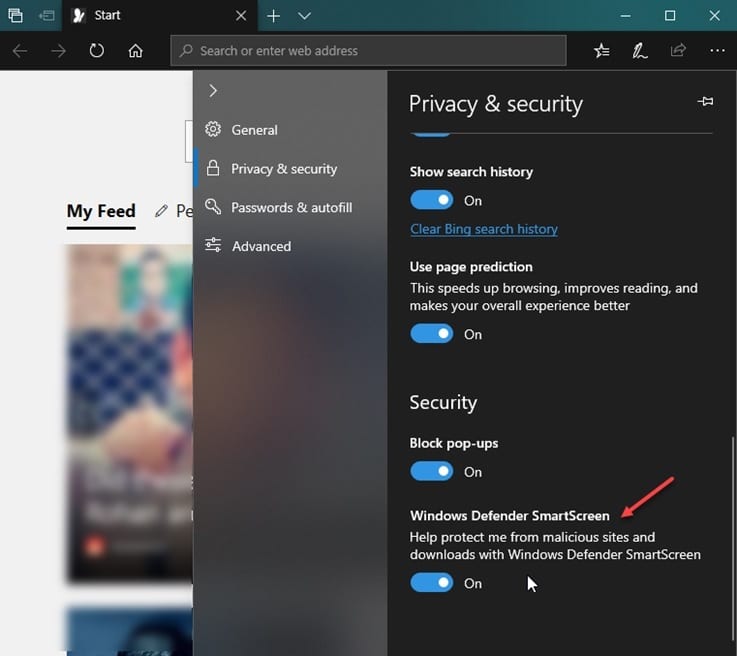Click the Share this page icon
Viewport: 737px width, 656px height.
pos(678,49)
